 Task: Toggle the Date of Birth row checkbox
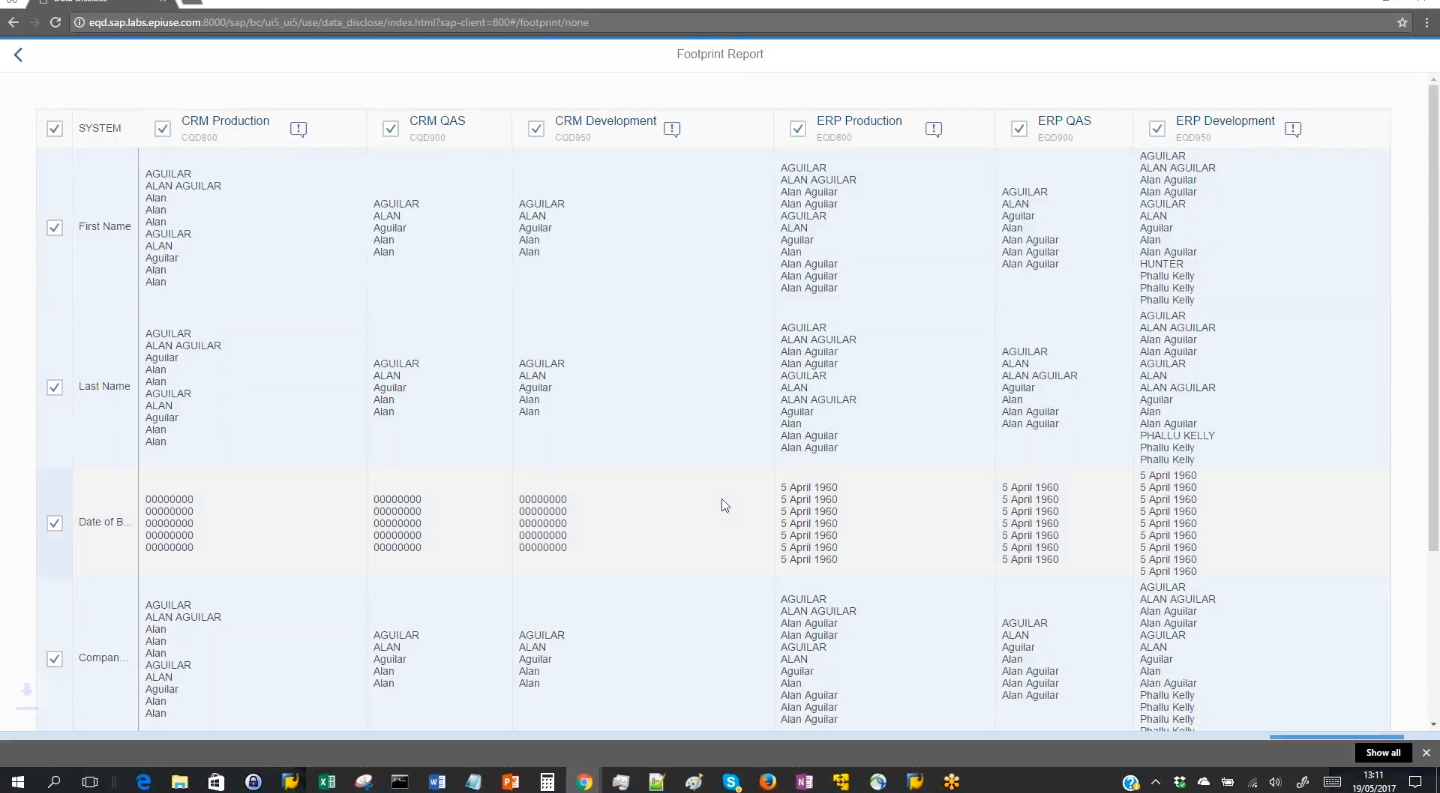click(x=55, y=523)
